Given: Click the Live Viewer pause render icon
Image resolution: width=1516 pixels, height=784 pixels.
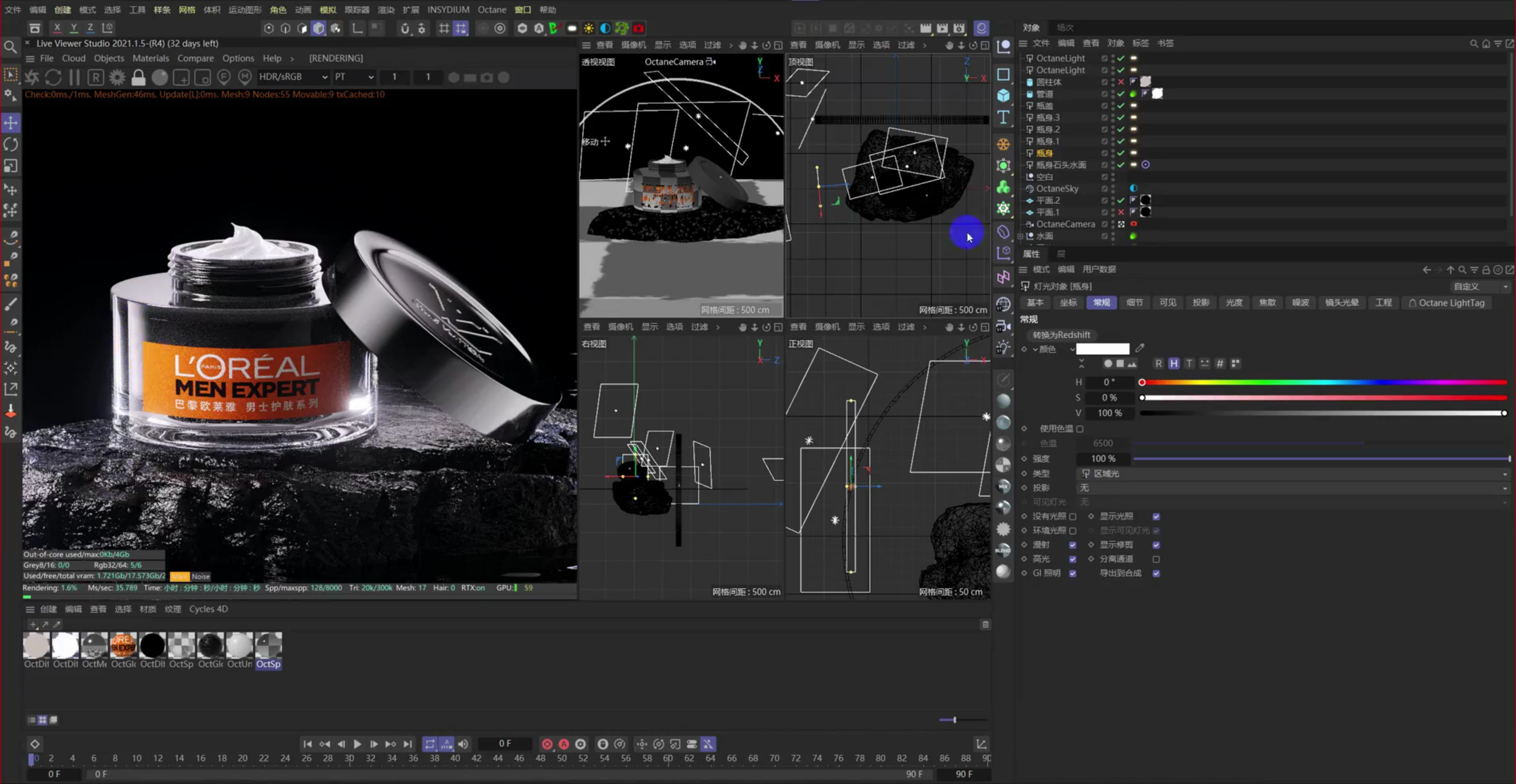Looking at the screenshot, I should click(x=74, y=77).
